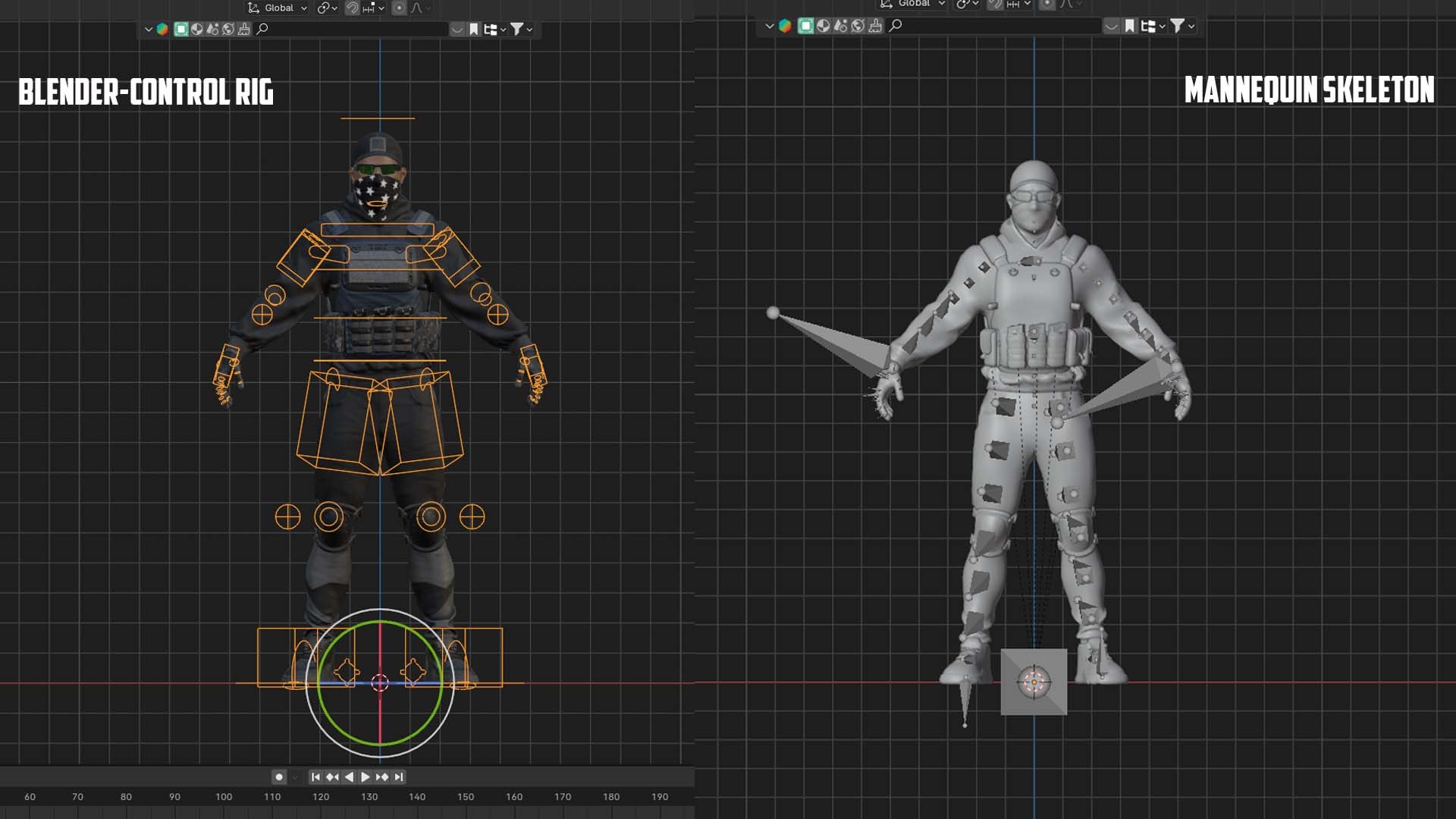1456x819 pixels.
Task: Click frame 190 on the timeline ruler
Action: [x=660, y=797]
